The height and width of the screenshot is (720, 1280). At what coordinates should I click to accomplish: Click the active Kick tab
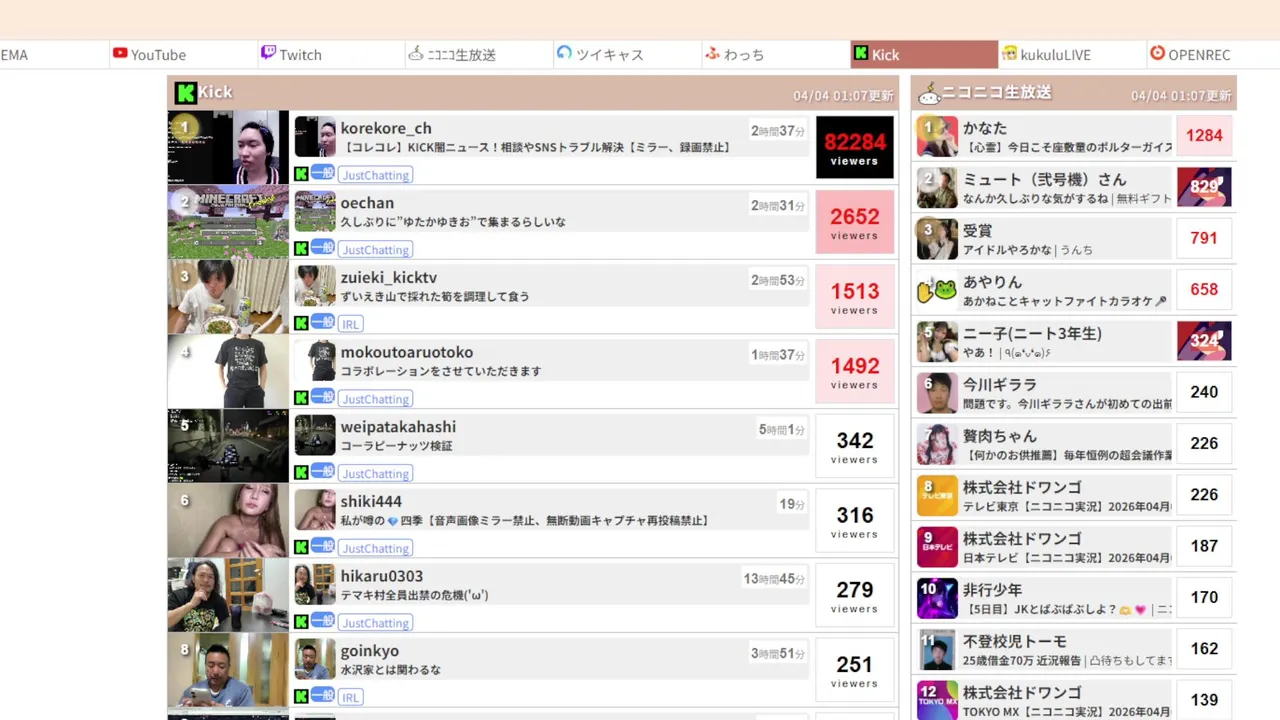pyautogui.click(x=924, y=54)
